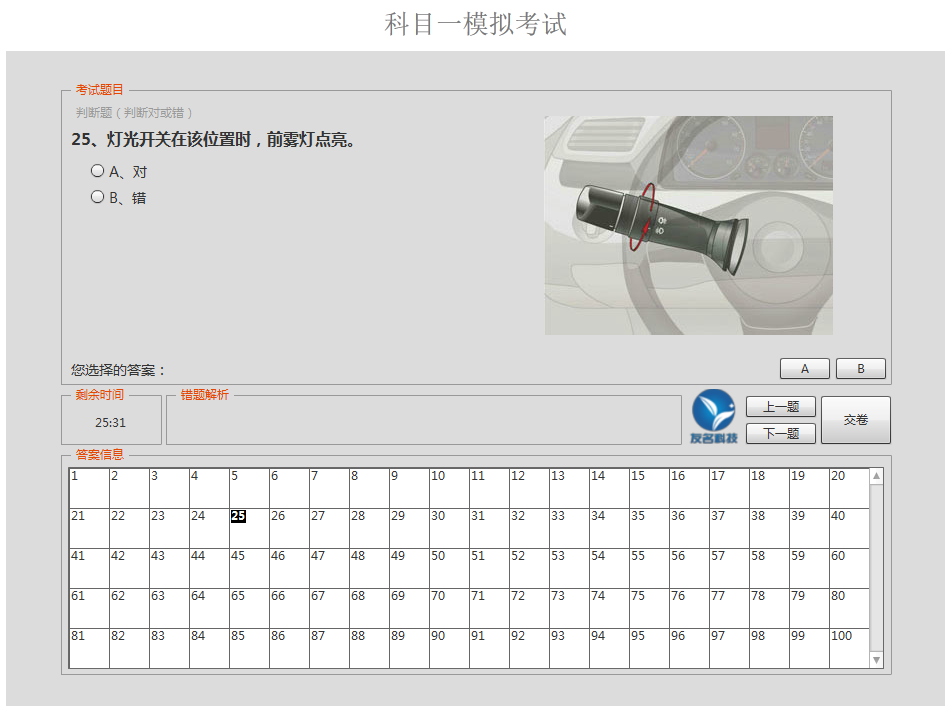Jump to question 50 in answer grid
The image size is (949, 710).
coord(449,567)
